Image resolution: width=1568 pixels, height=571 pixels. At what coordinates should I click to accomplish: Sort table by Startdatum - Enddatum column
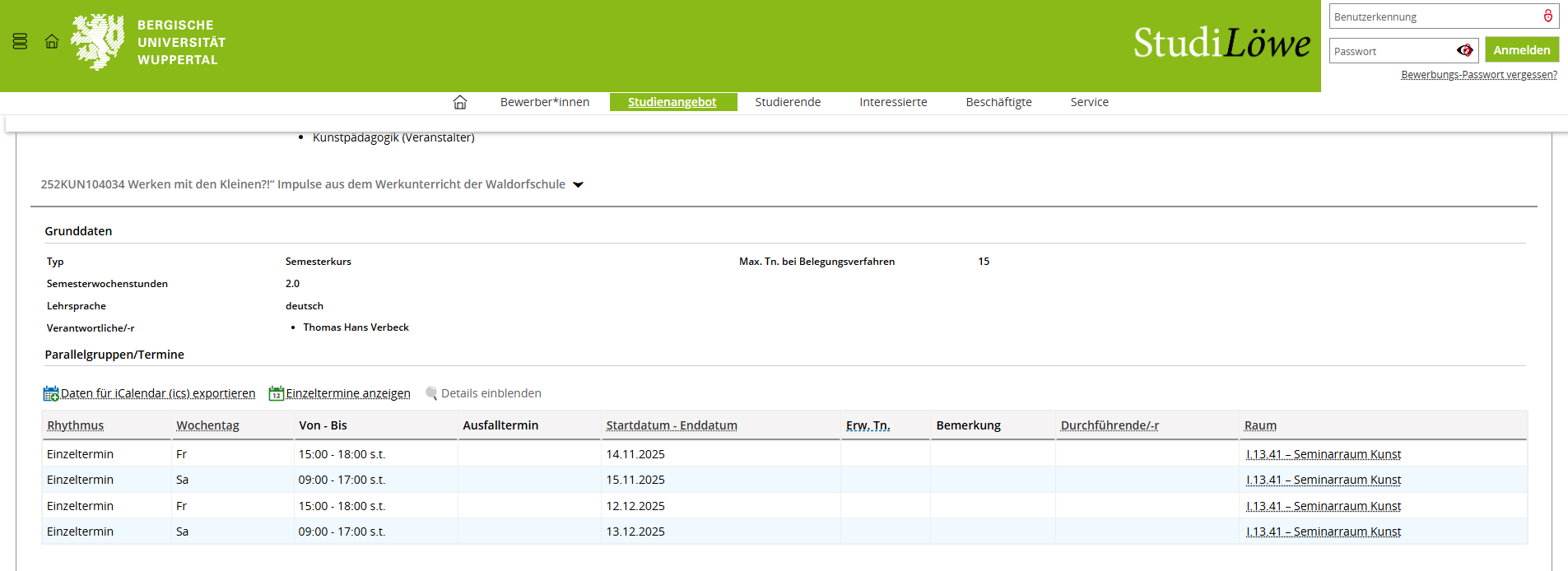(x=672, y=425)
